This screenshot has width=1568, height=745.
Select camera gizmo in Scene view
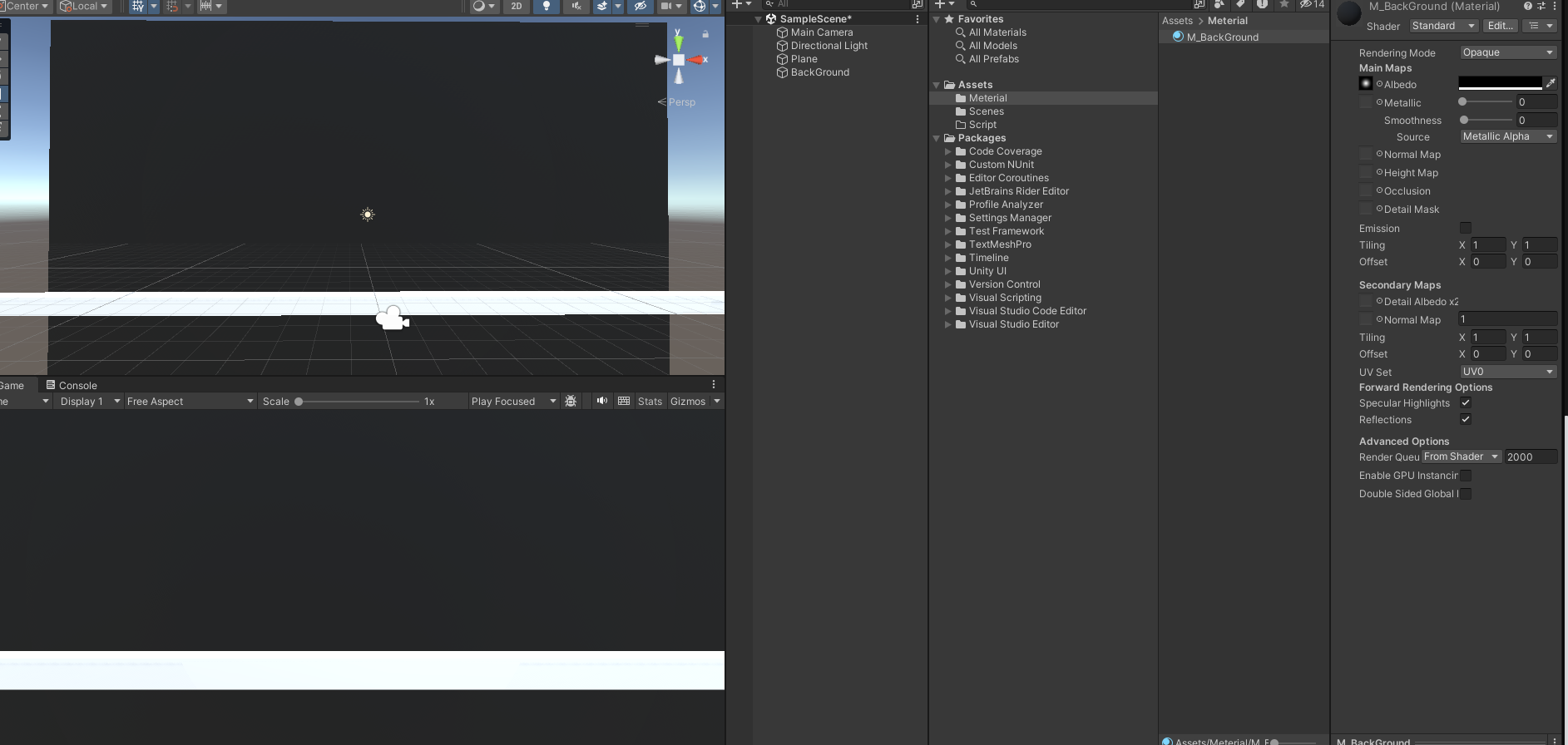coord(393,318)
